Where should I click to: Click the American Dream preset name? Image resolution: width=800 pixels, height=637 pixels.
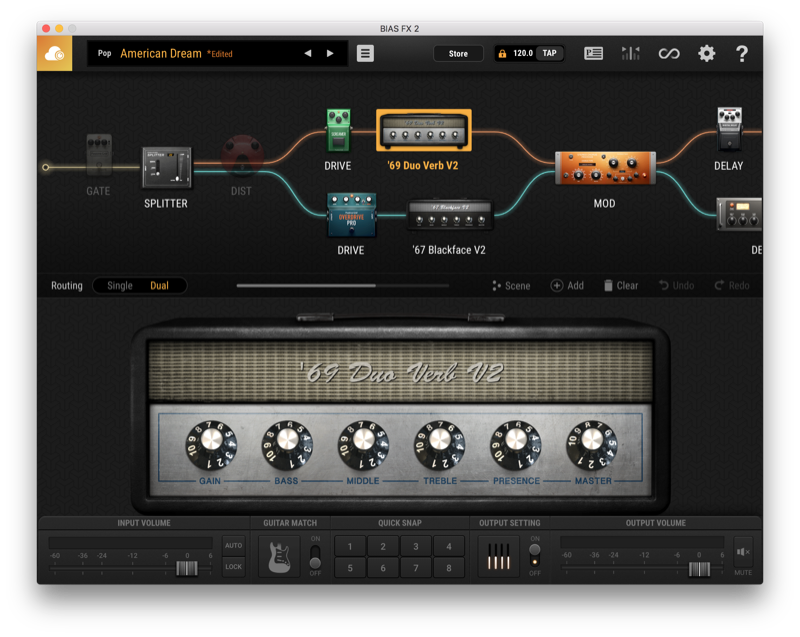[161, 54]
